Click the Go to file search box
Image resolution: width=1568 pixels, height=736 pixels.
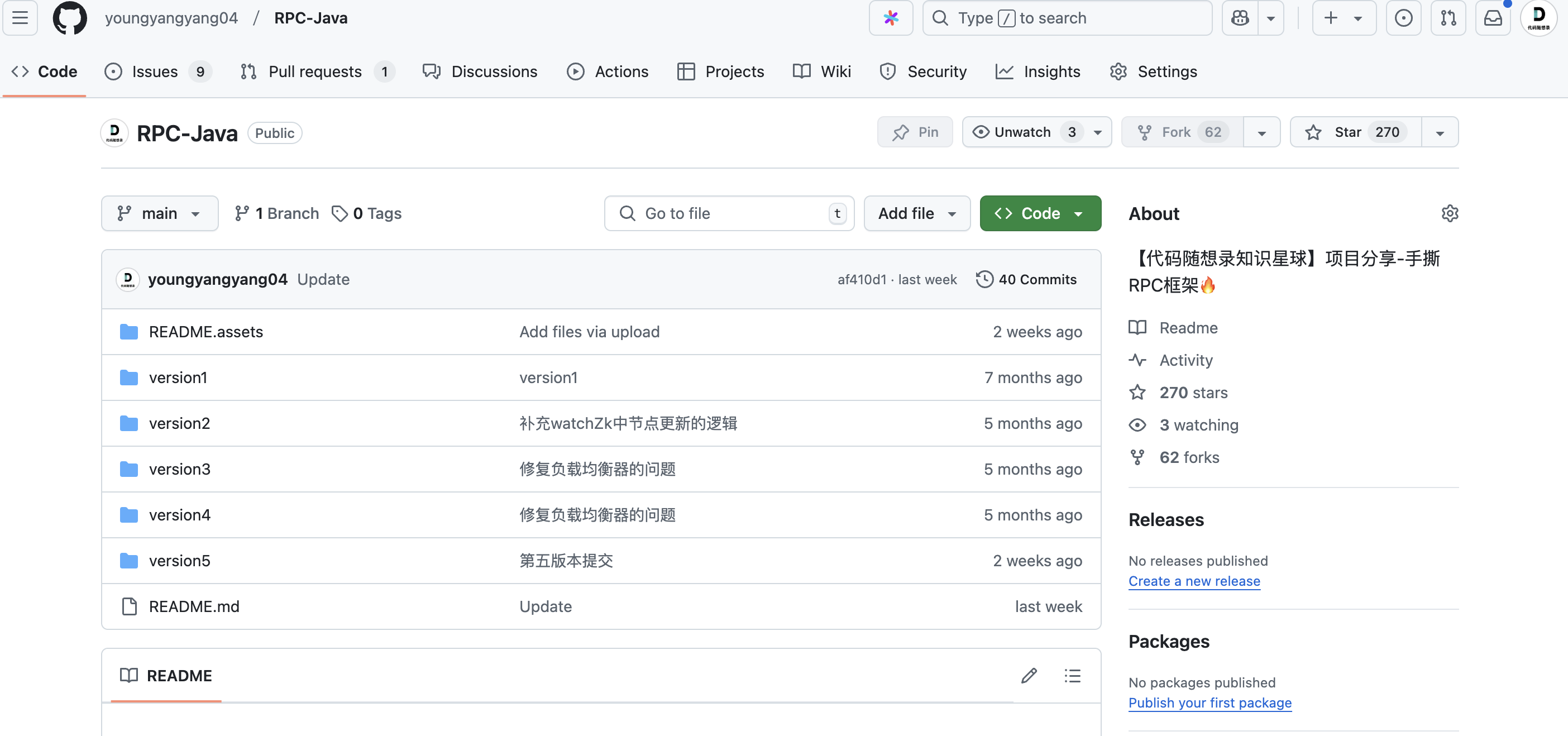(729, 213)
